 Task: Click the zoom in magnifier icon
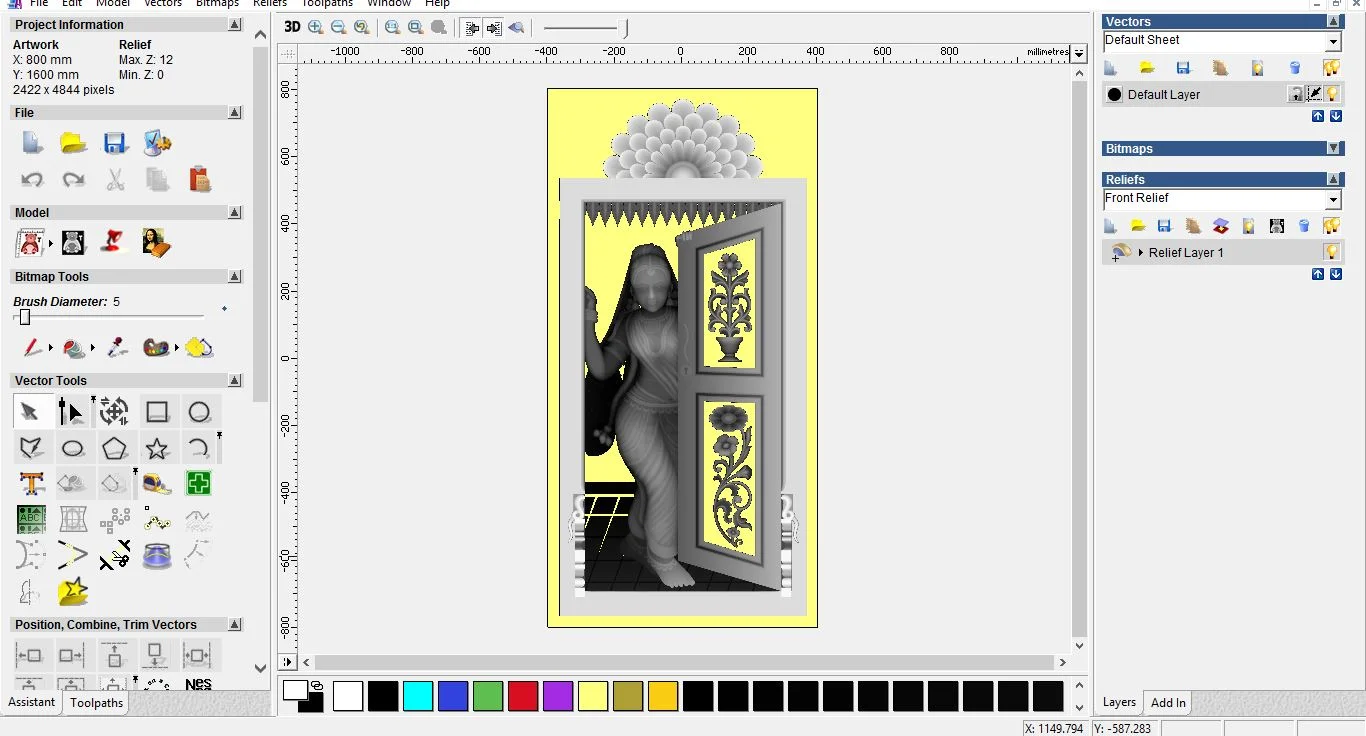tap(316, 27)
